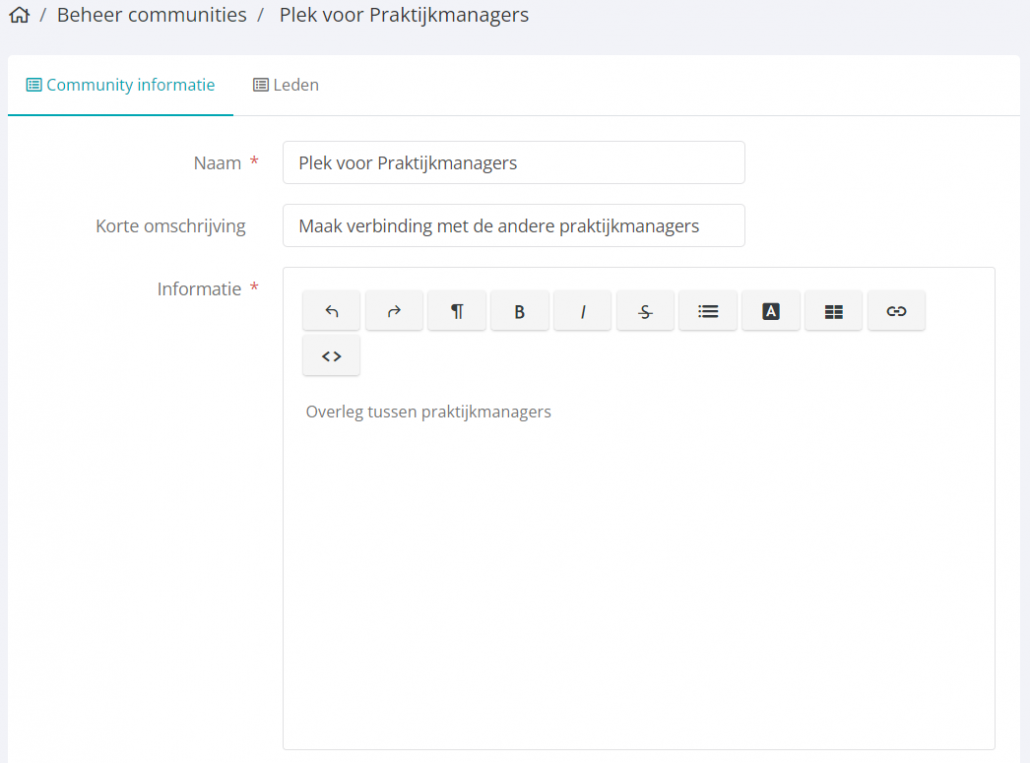
Task: Undo last edit in editor toolbar
Action: [331, 311]
